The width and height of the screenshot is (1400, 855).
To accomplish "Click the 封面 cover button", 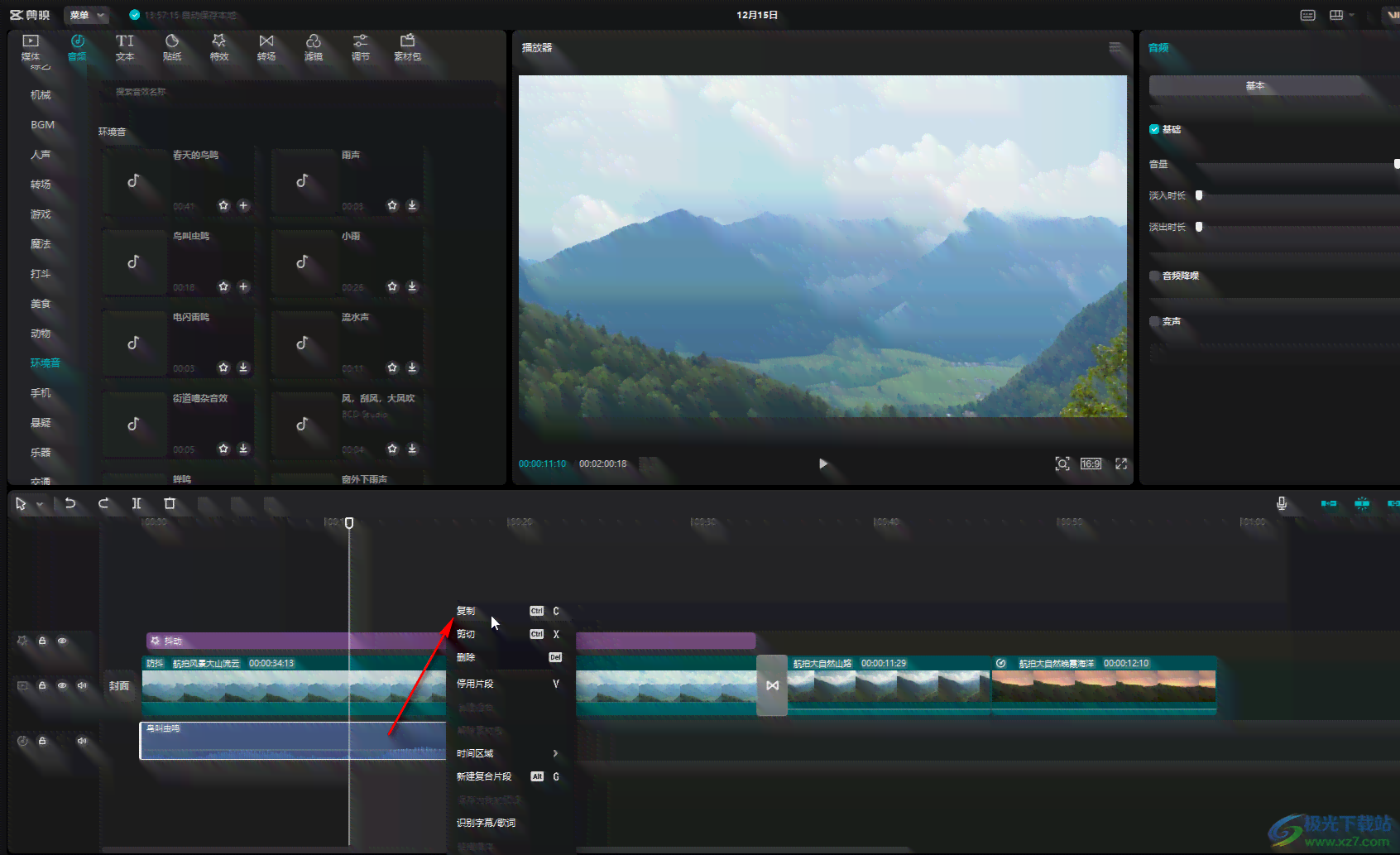I will point(119,685).
